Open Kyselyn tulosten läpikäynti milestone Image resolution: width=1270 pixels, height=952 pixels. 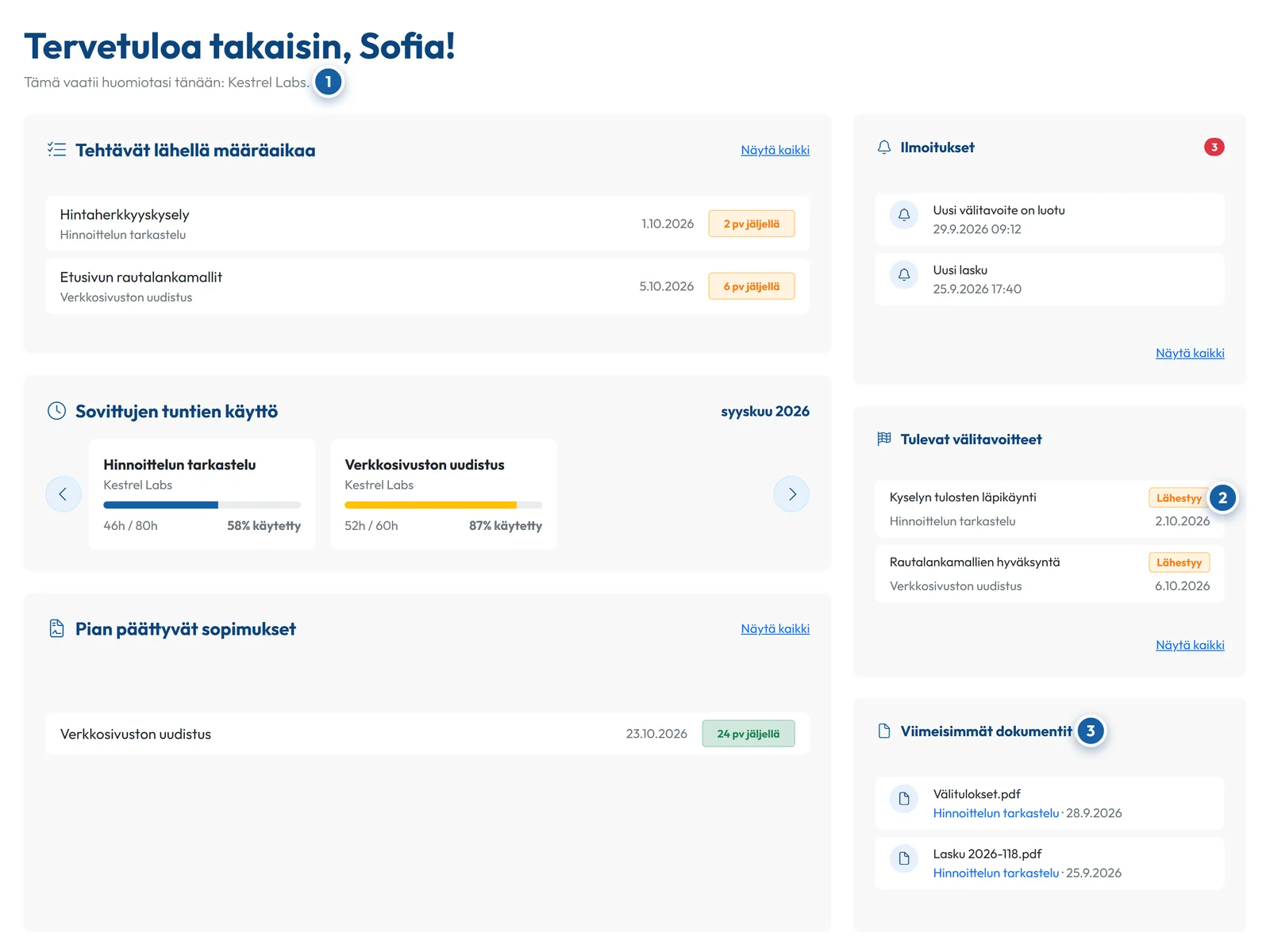coord(1050,509)
